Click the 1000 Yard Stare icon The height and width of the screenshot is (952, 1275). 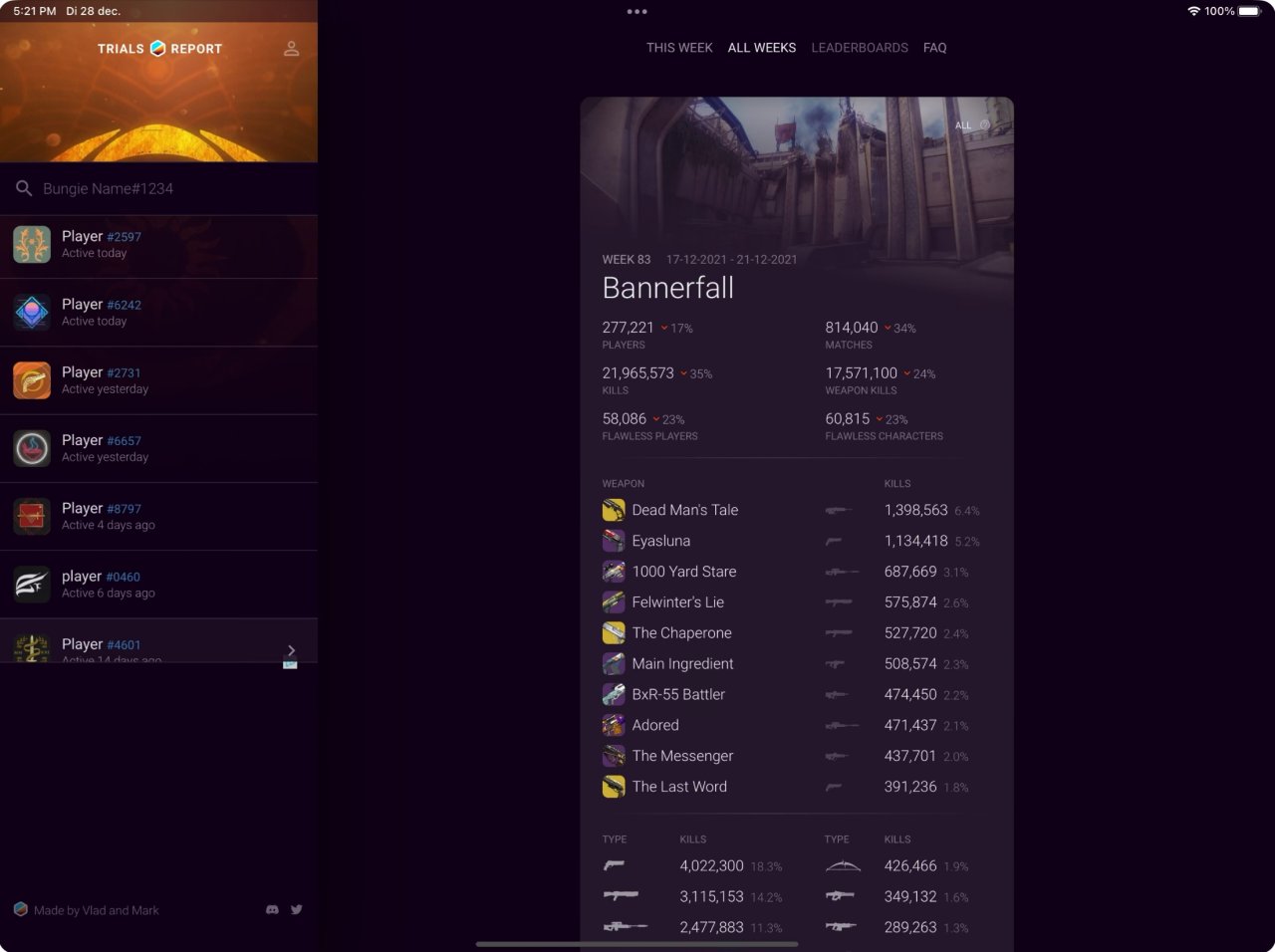614,572
